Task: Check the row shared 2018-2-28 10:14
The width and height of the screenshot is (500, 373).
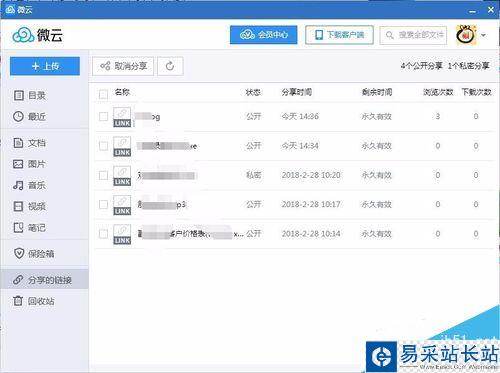Action: click(x=103, y=234)
